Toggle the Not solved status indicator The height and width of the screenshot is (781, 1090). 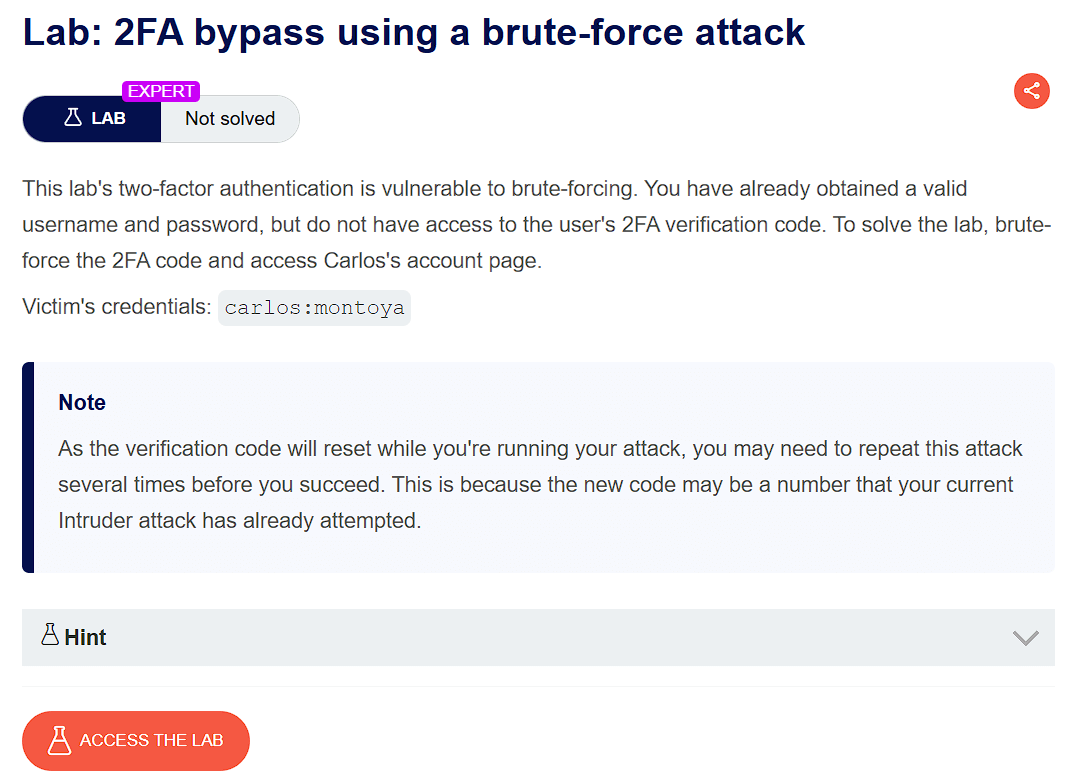coord(229,118)
